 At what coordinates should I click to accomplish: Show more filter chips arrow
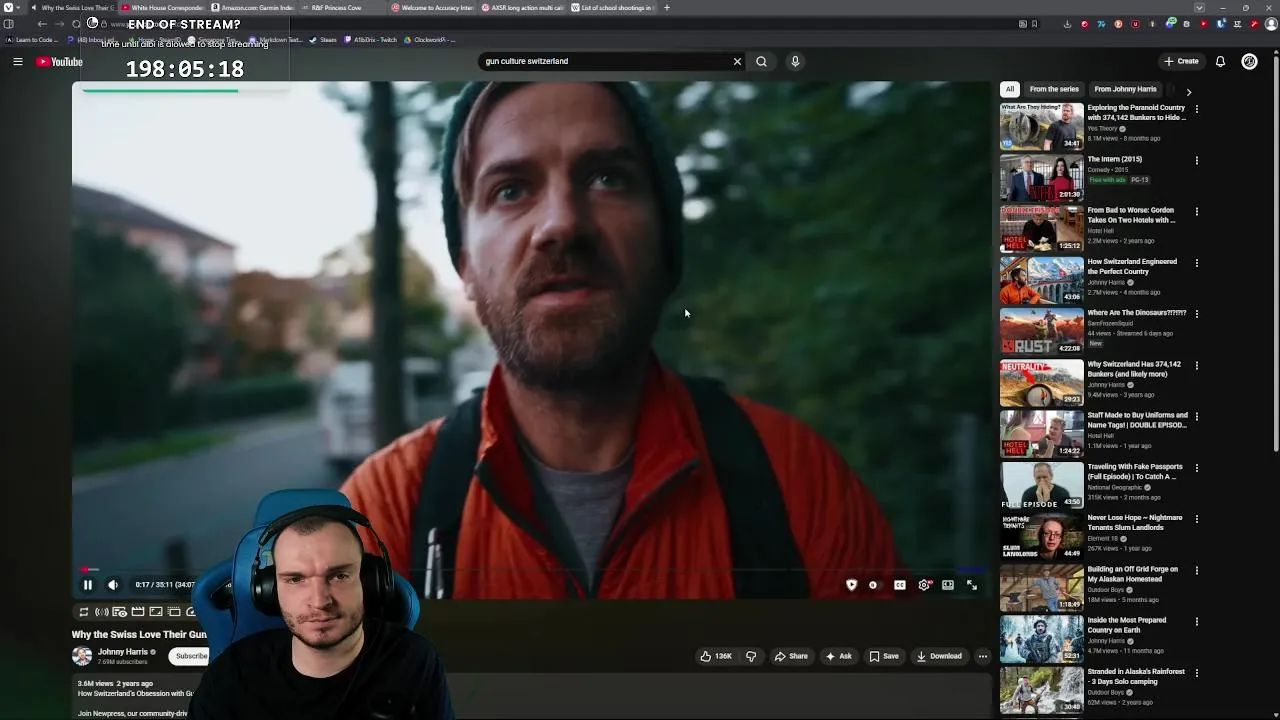coord(1189,90)
